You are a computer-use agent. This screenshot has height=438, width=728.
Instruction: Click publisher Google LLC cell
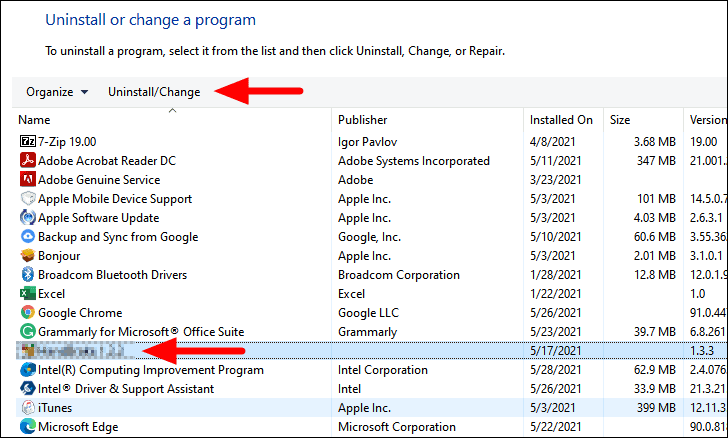tap(368, 313)
